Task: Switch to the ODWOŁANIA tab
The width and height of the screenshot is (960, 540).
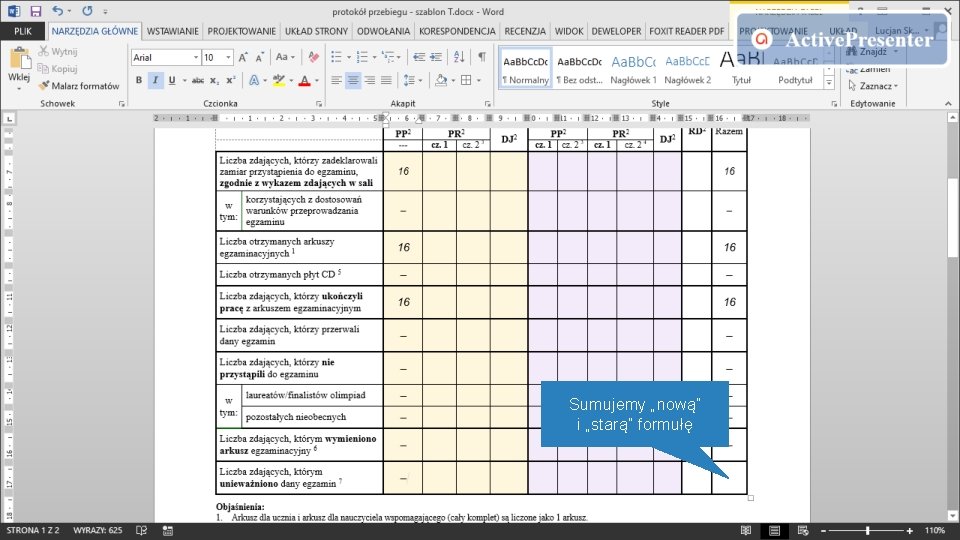Action: coord(383,31)
